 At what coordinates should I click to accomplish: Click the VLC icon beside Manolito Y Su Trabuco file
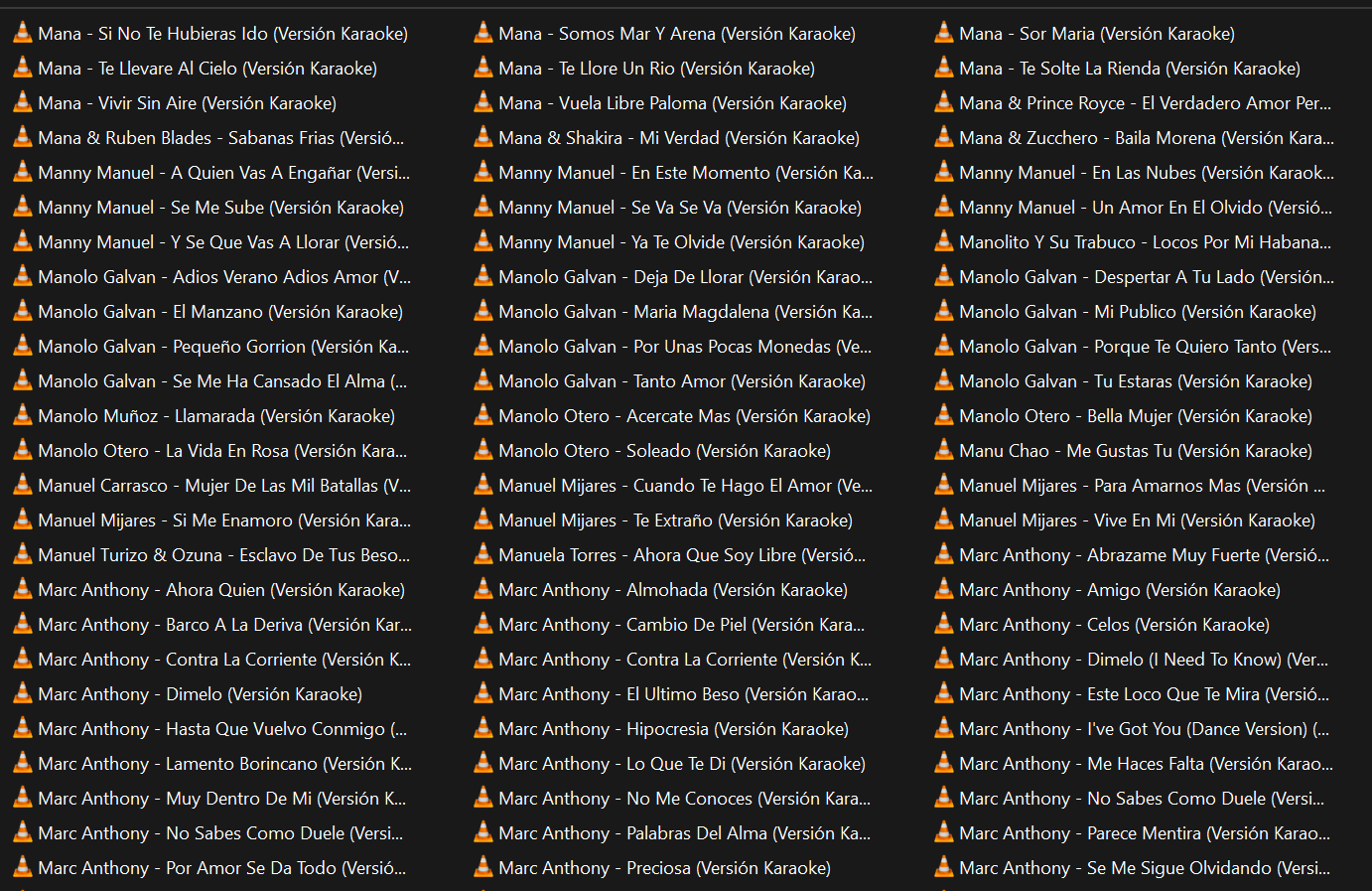point(943,242)
